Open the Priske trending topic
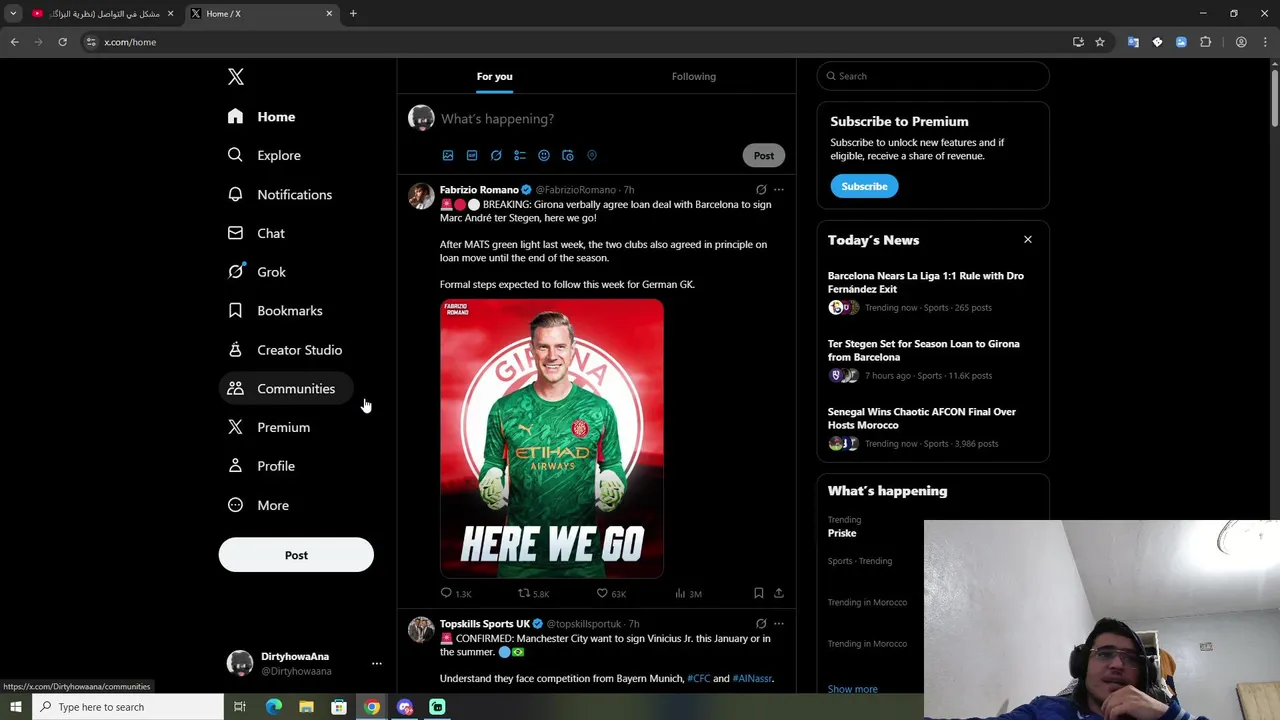 (842, 534)
